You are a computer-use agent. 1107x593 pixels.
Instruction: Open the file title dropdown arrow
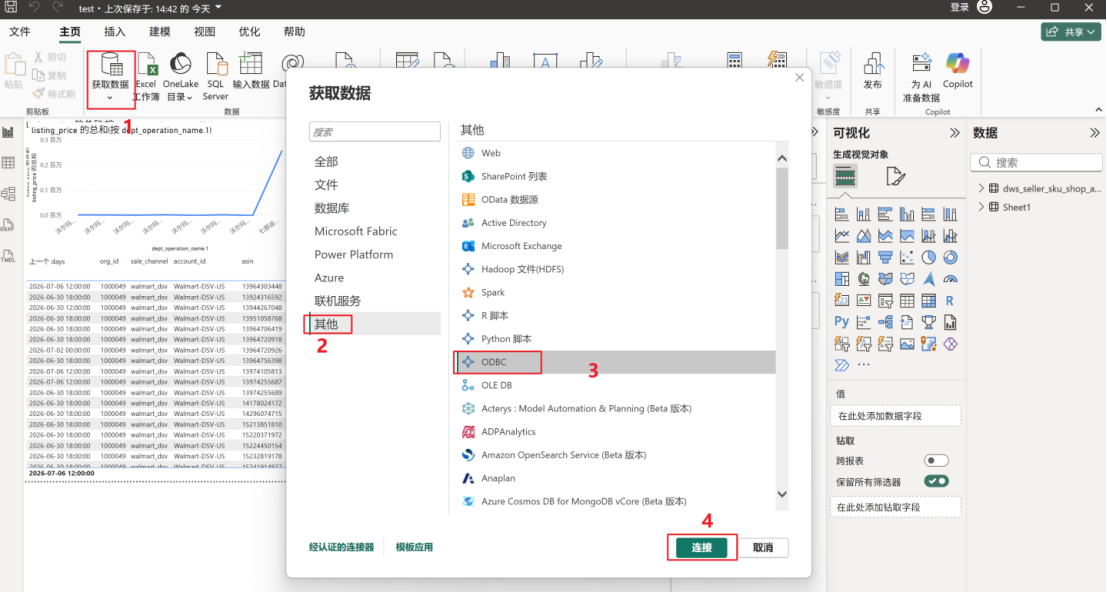coord(218,8)
